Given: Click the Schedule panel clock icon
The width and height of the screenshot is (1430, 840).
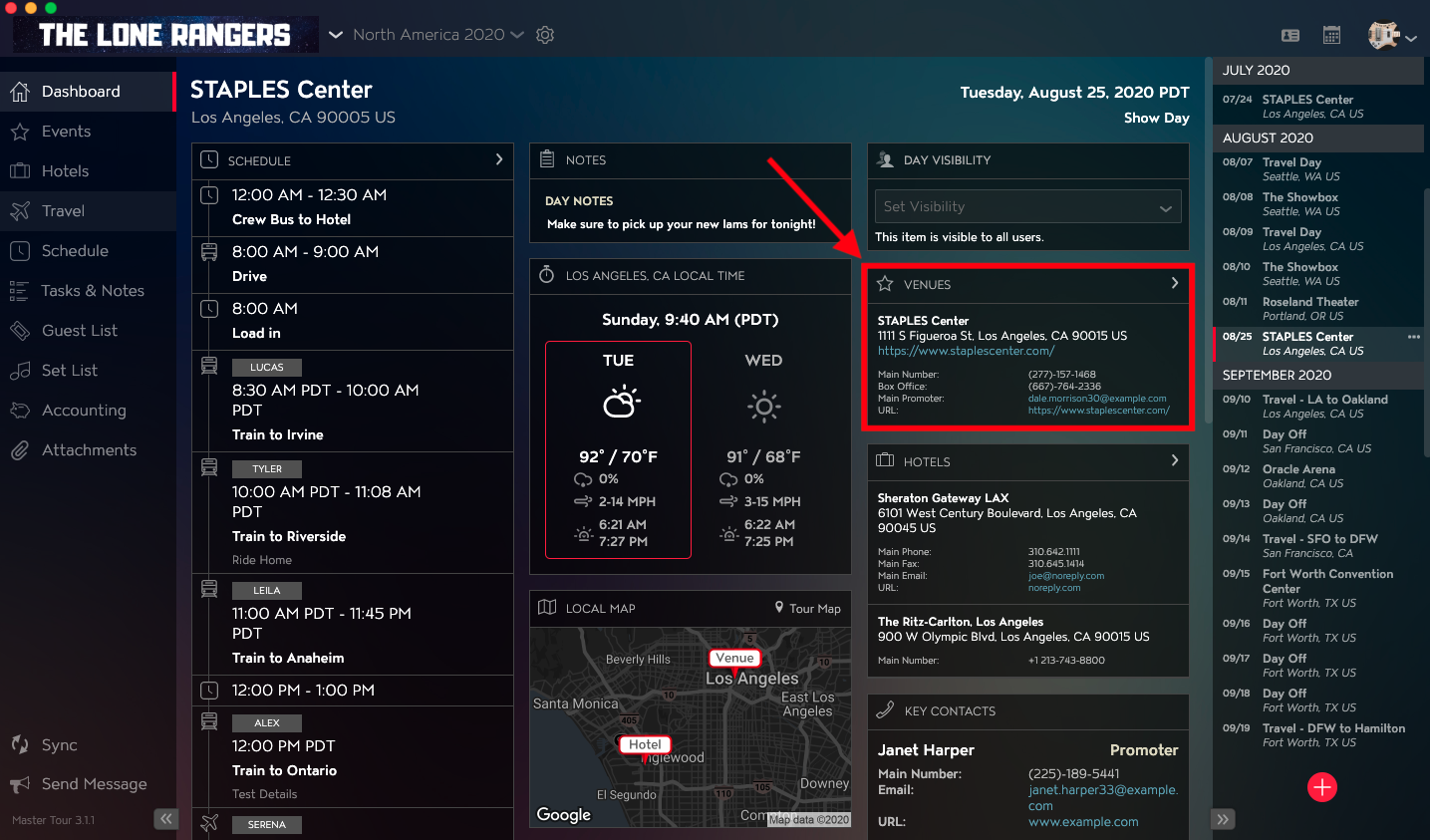Looking at the screenshot, I should [x=209, y=159].
